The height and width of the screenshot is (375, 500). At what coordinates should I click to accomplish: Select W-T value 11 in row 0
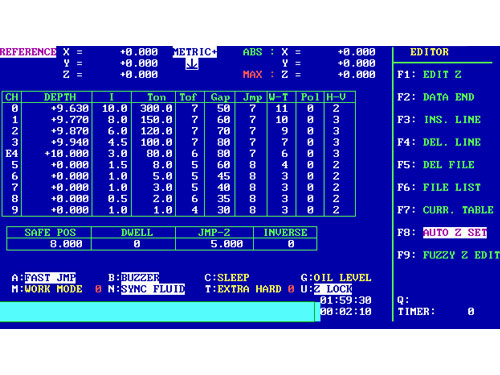282,108
